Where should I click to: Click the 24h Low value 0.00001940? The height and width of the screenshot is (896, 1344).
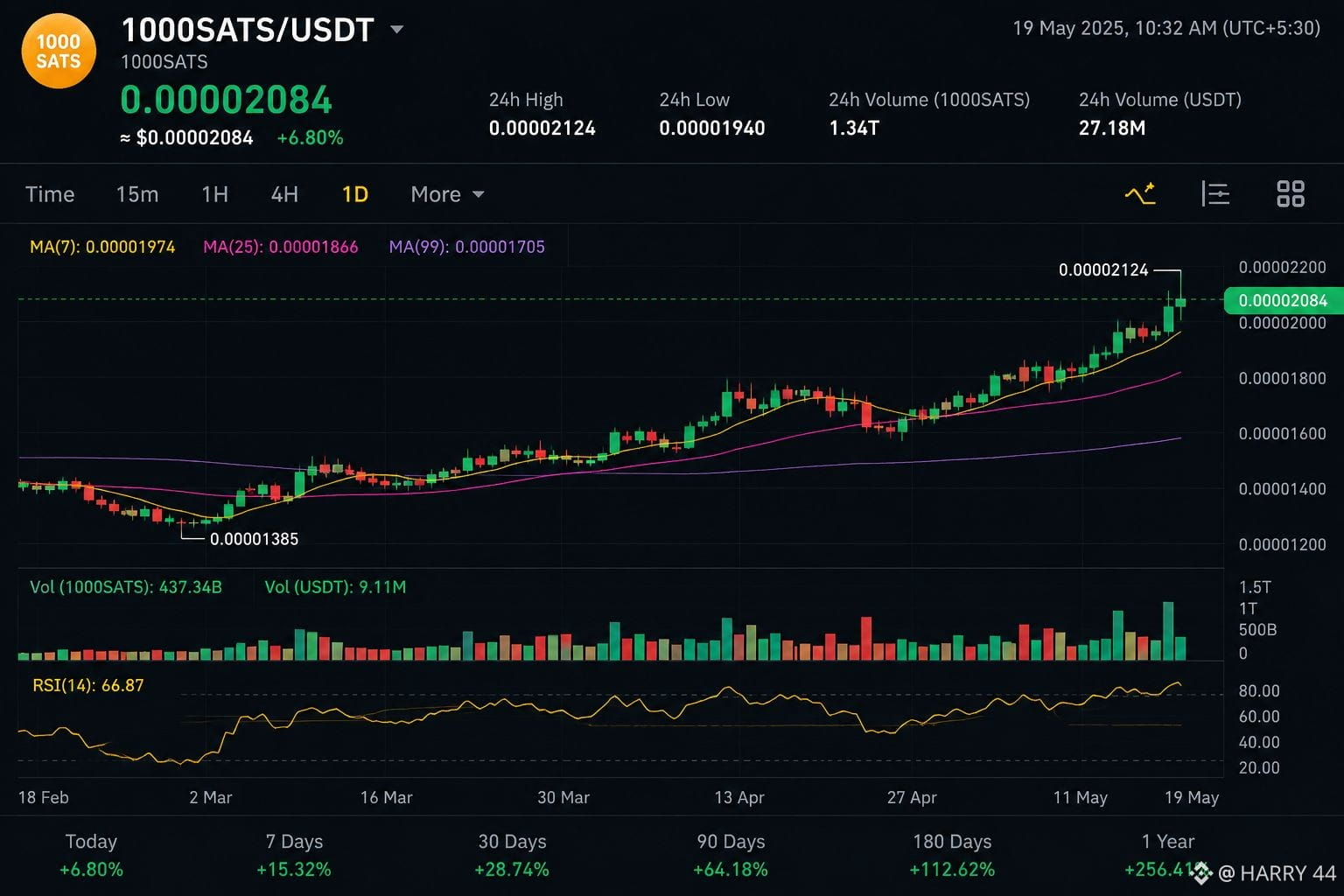(712, 128)
